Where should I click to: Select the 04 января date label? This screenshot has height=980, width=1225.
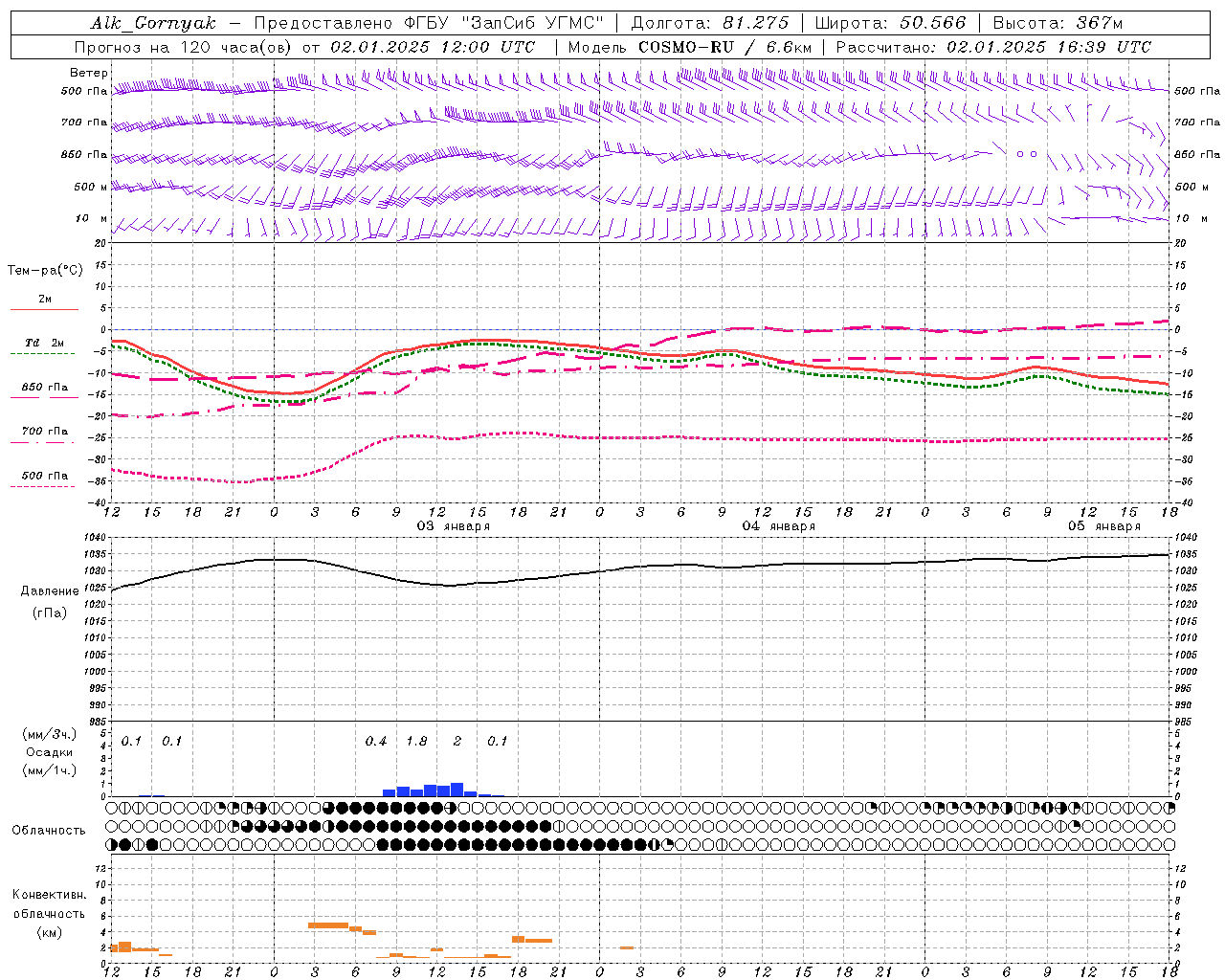tap(779, 525)
